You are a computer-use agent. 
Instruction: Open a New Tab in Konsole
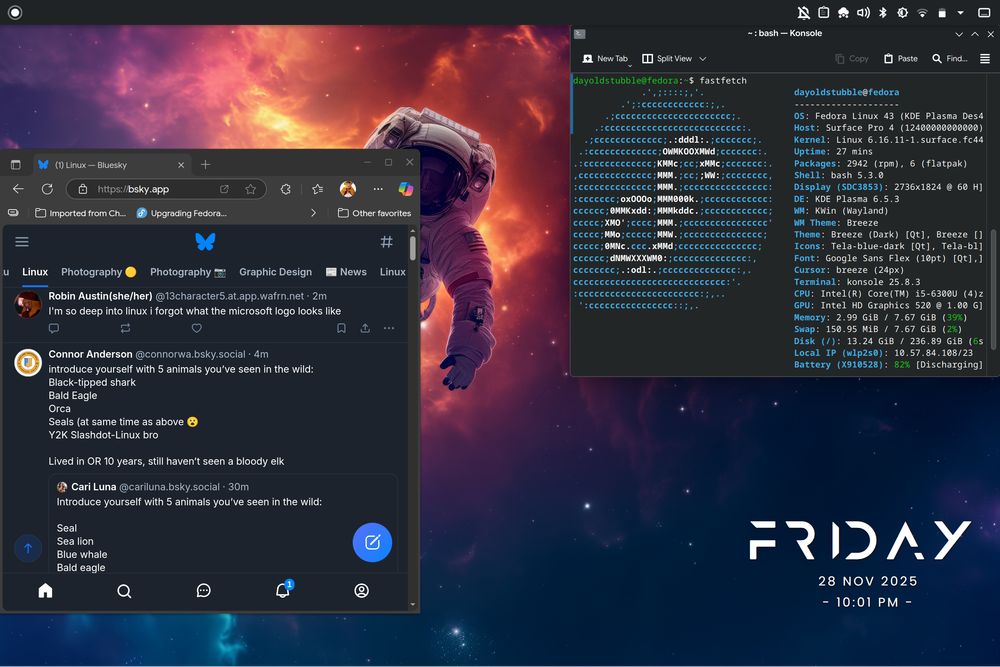605,59
